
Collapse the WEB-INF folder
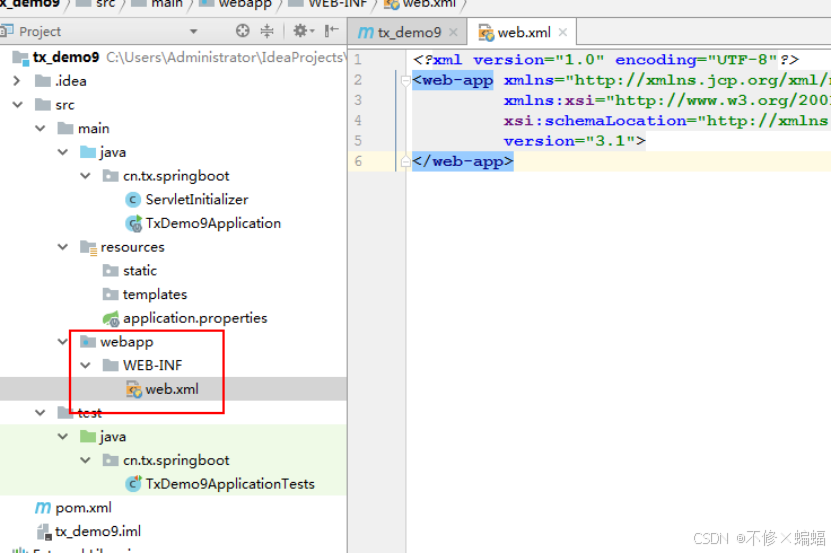(85, 365)
